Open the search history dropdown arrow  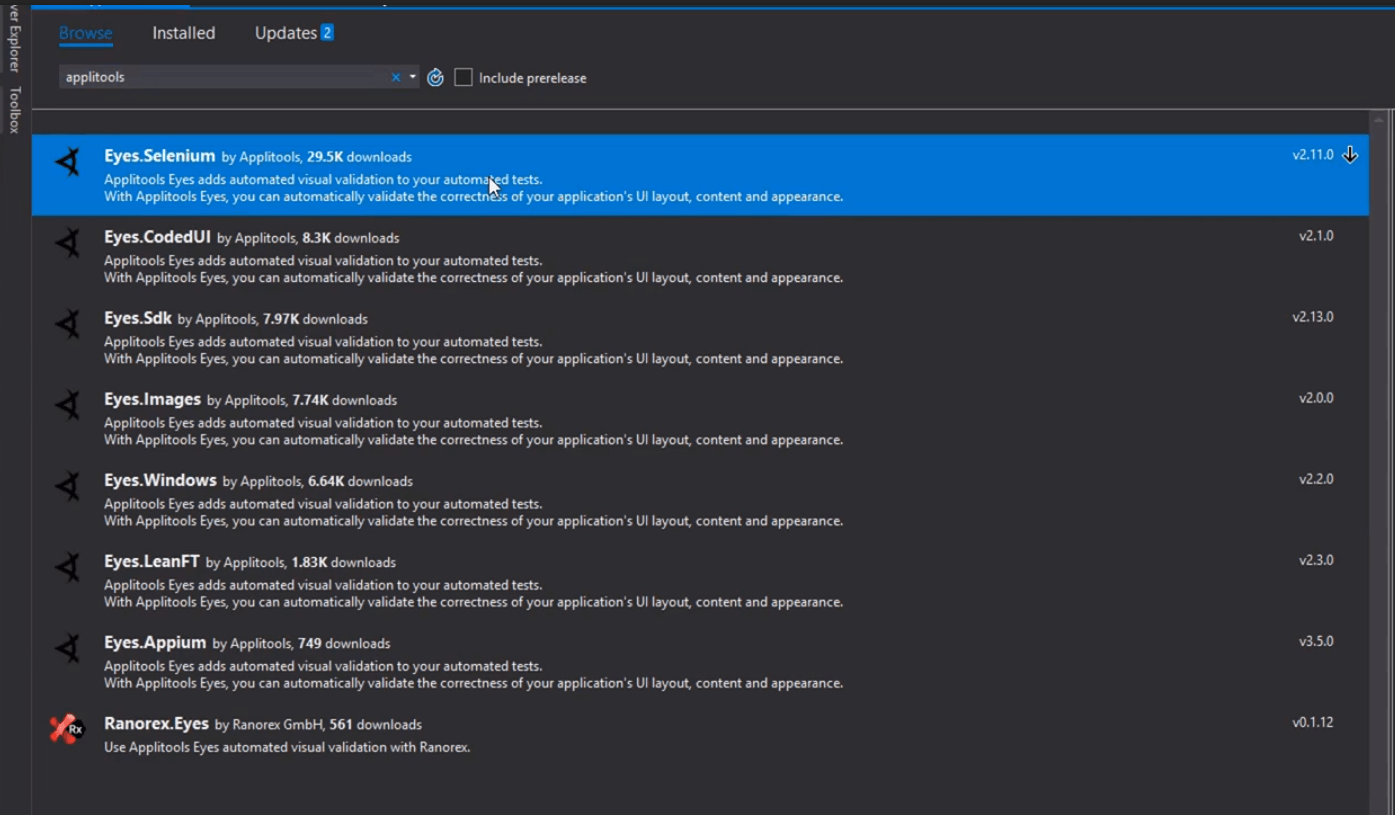tap(412, 77)
